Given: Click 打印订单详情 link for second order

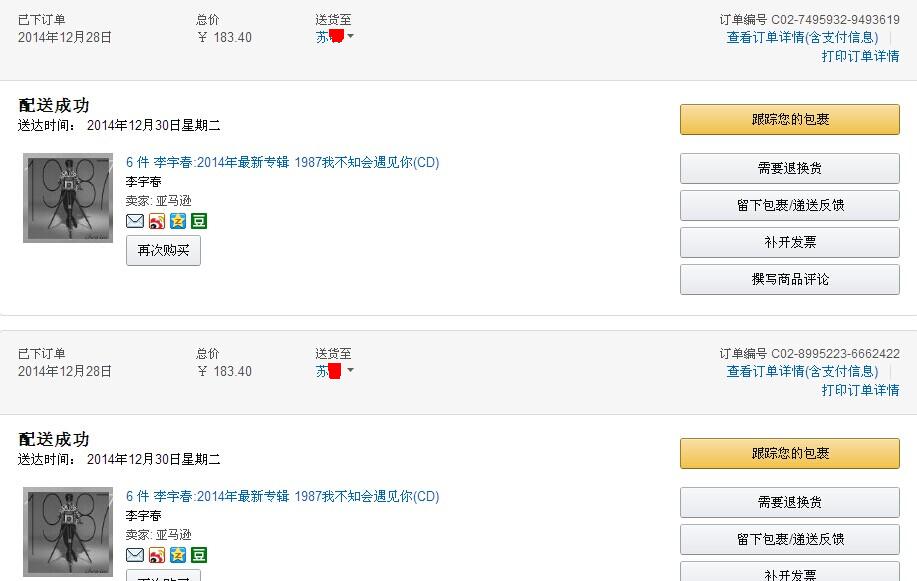Looking at the screenshot, I should (860, 390).
